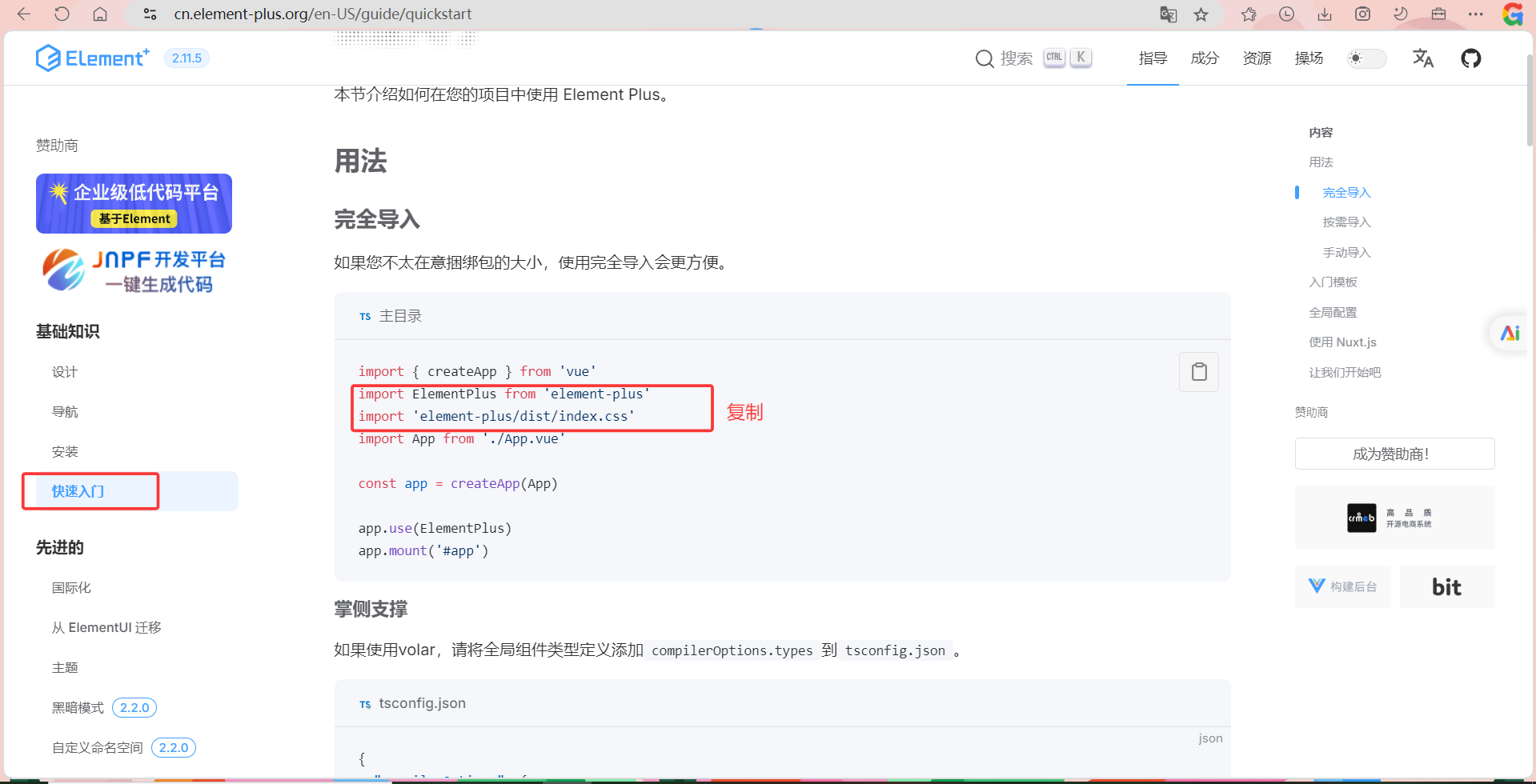Viewport: 1536px width, 784px height.
Task: Jump to 按需导入 in the contents list
Action: [x=1346, y=222]
